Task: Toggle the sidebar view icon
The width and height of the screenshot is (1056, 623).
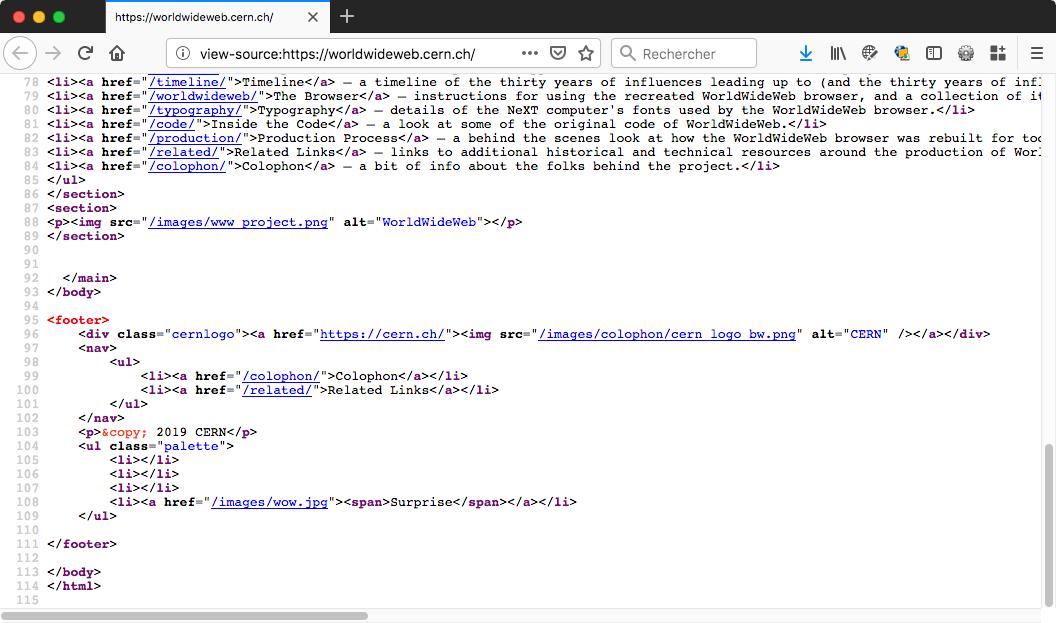Action: pyautogui.click(x=933, y=53)
